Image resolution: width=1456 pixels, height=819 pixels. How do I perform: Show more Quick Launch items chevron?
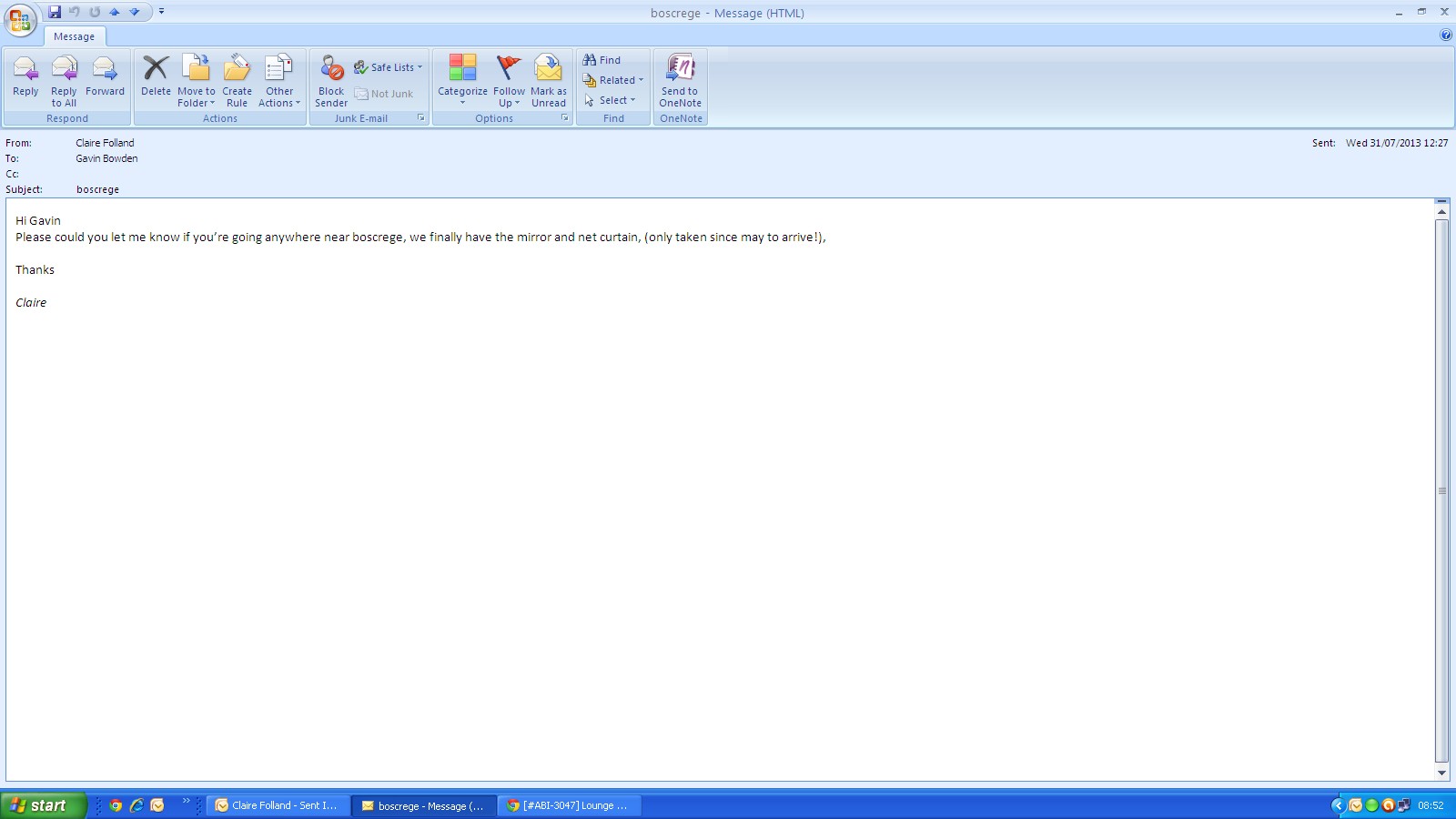186,802
